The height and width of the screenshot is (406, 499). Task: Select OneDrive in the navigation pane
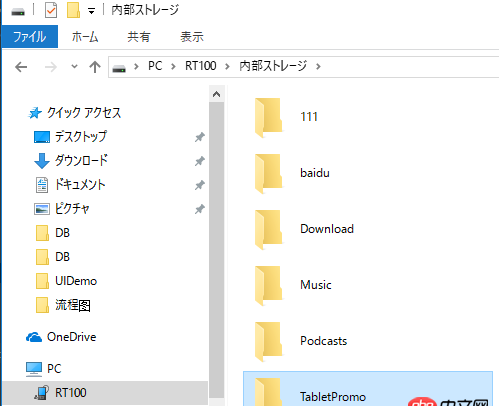[x=72, y=337]
